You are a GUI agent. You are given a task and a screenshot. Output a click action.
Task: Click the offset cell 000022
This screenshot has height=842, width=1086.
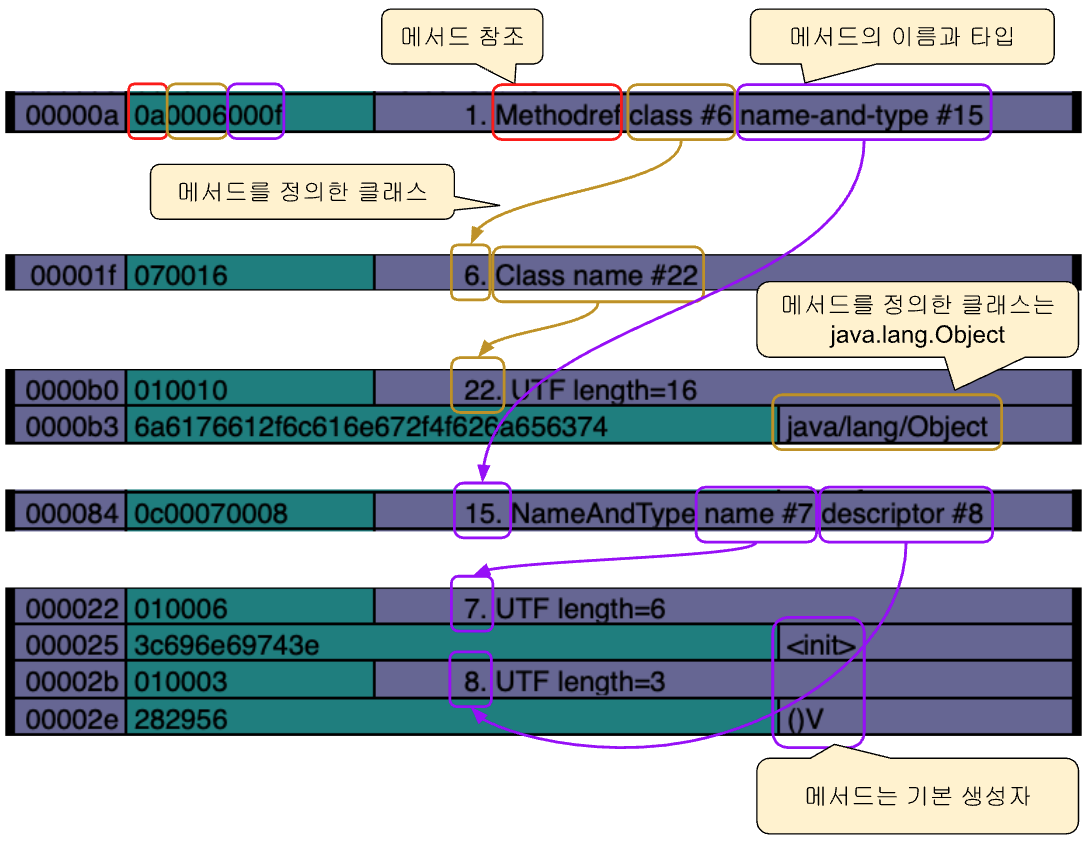coord(71,609)
